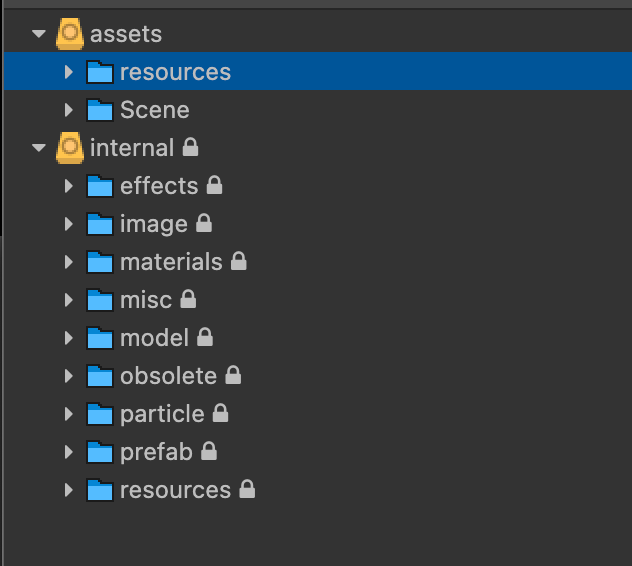Screen dimensions: 632x566
Task: Select the image folder label
Action: 153,224
